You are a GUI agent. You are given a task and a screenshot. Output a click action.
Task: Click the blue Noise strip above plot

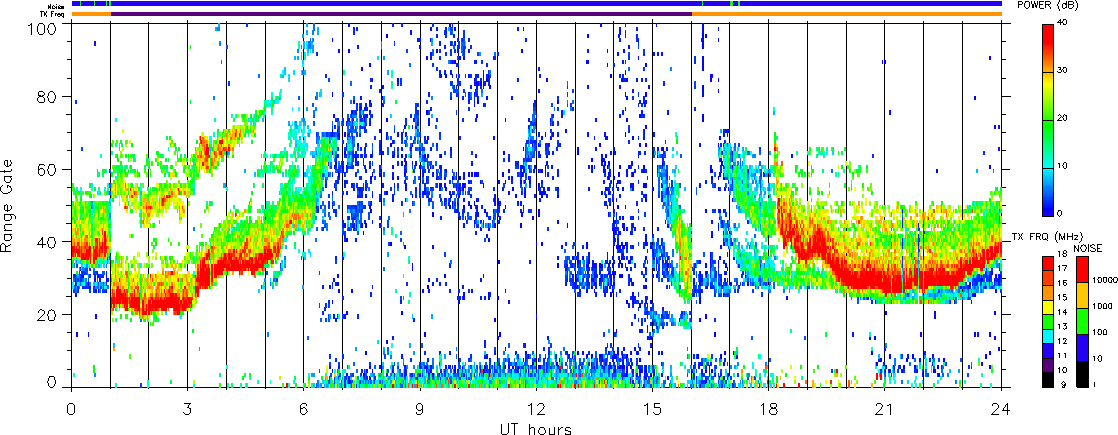tap(536, 4)
